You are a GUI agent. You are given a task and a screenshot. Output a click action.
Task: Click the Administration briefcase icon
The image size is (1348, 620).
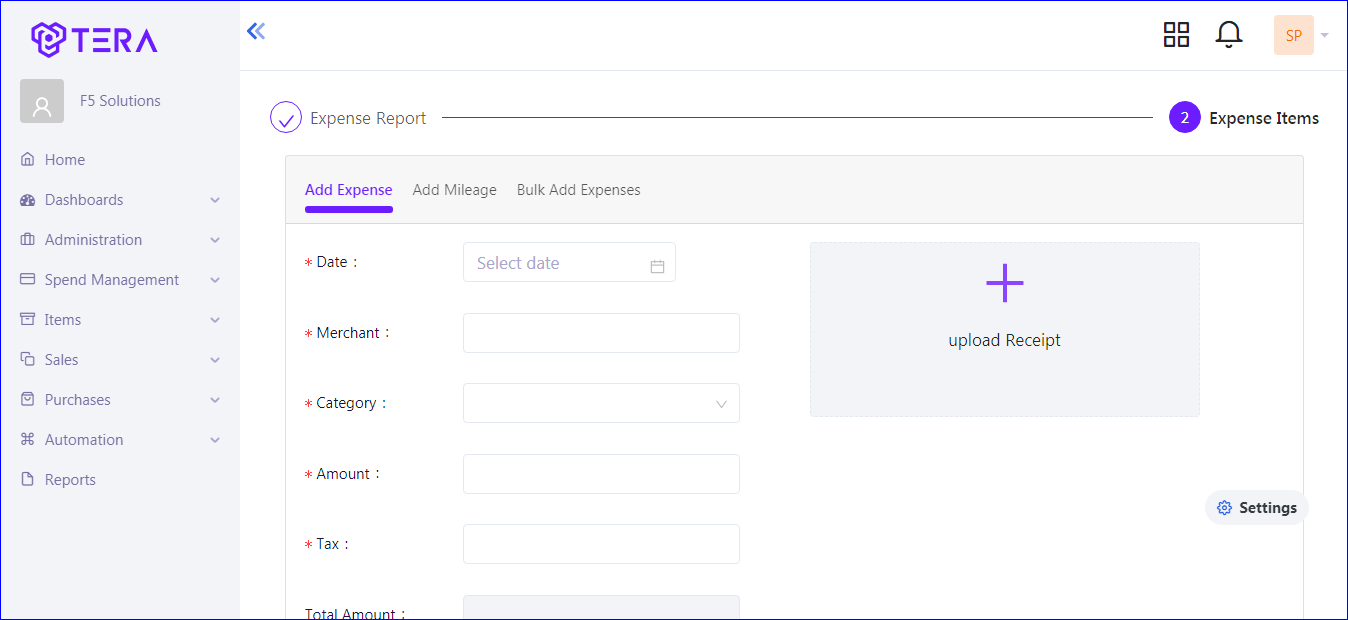click(x=27, y=240)
